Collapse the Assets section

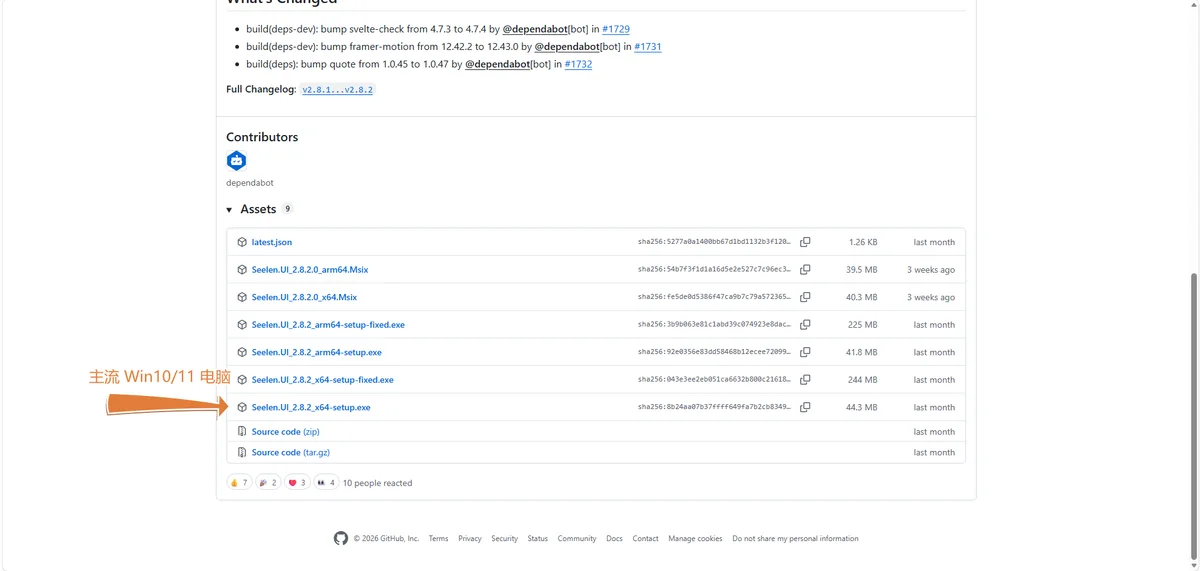click(260, 209)
